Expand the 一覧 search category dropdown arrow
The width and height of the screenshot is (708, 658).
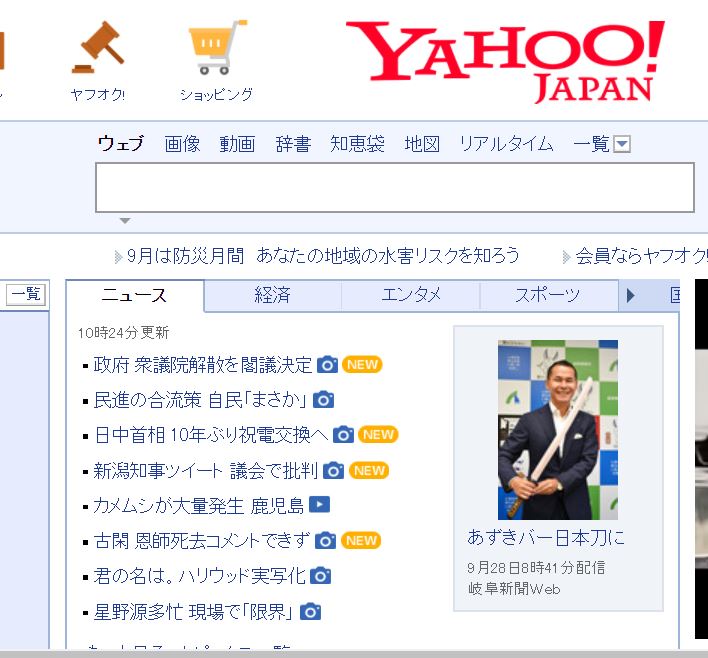(x=622, y=145)
